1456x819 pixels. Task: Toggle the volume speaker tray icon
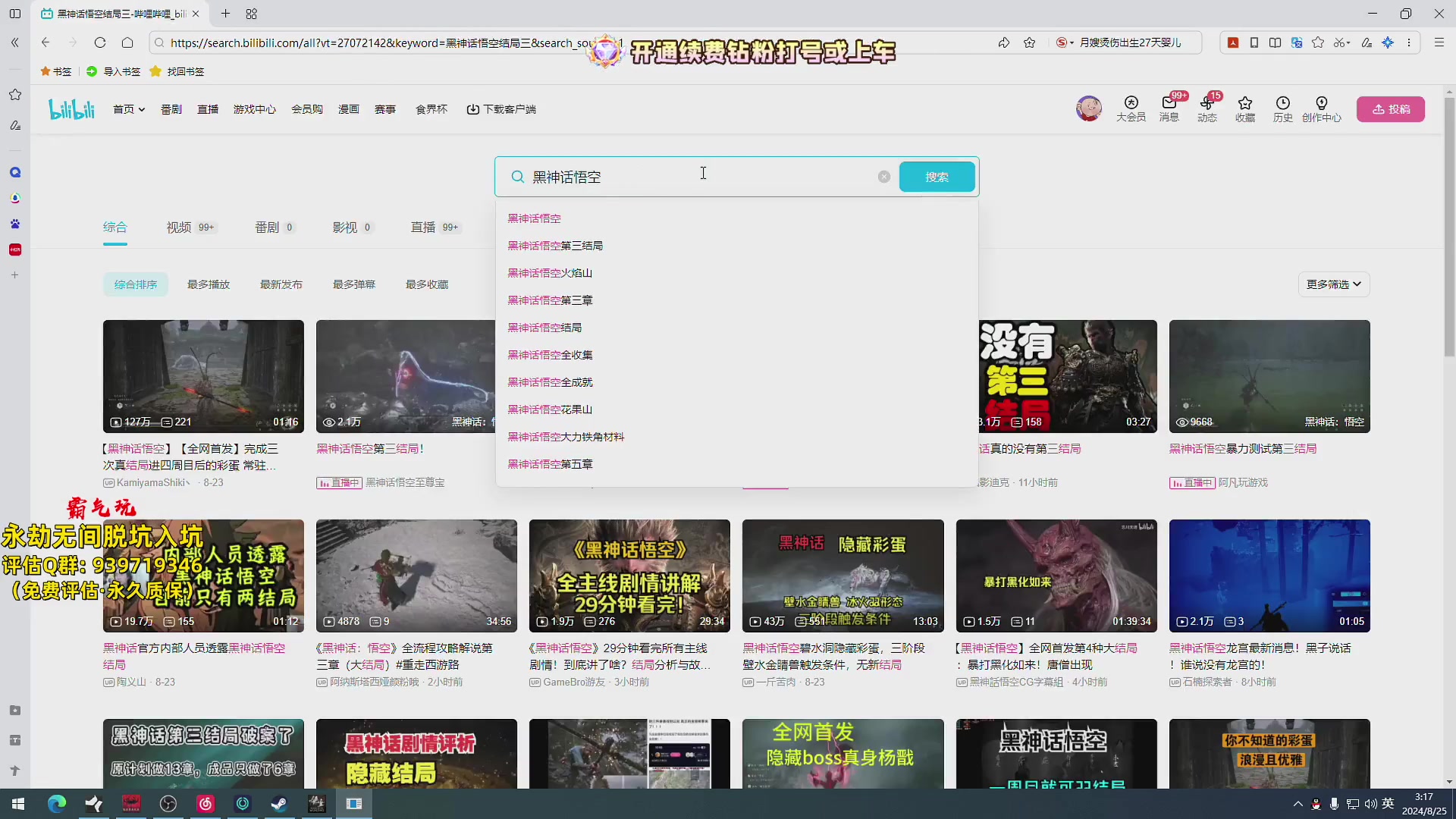coord(1370,804)
